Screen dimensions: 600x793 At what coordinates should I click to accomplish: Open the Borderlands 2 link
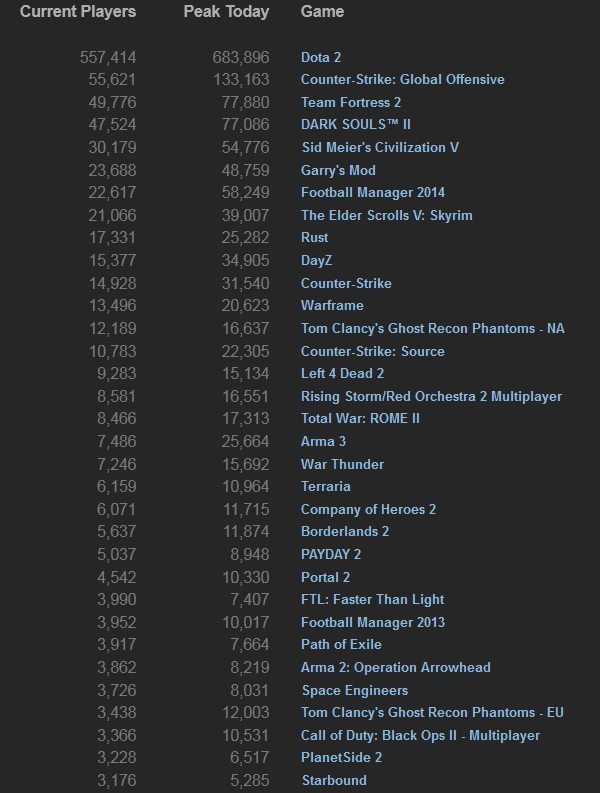[x=345, y=531]
